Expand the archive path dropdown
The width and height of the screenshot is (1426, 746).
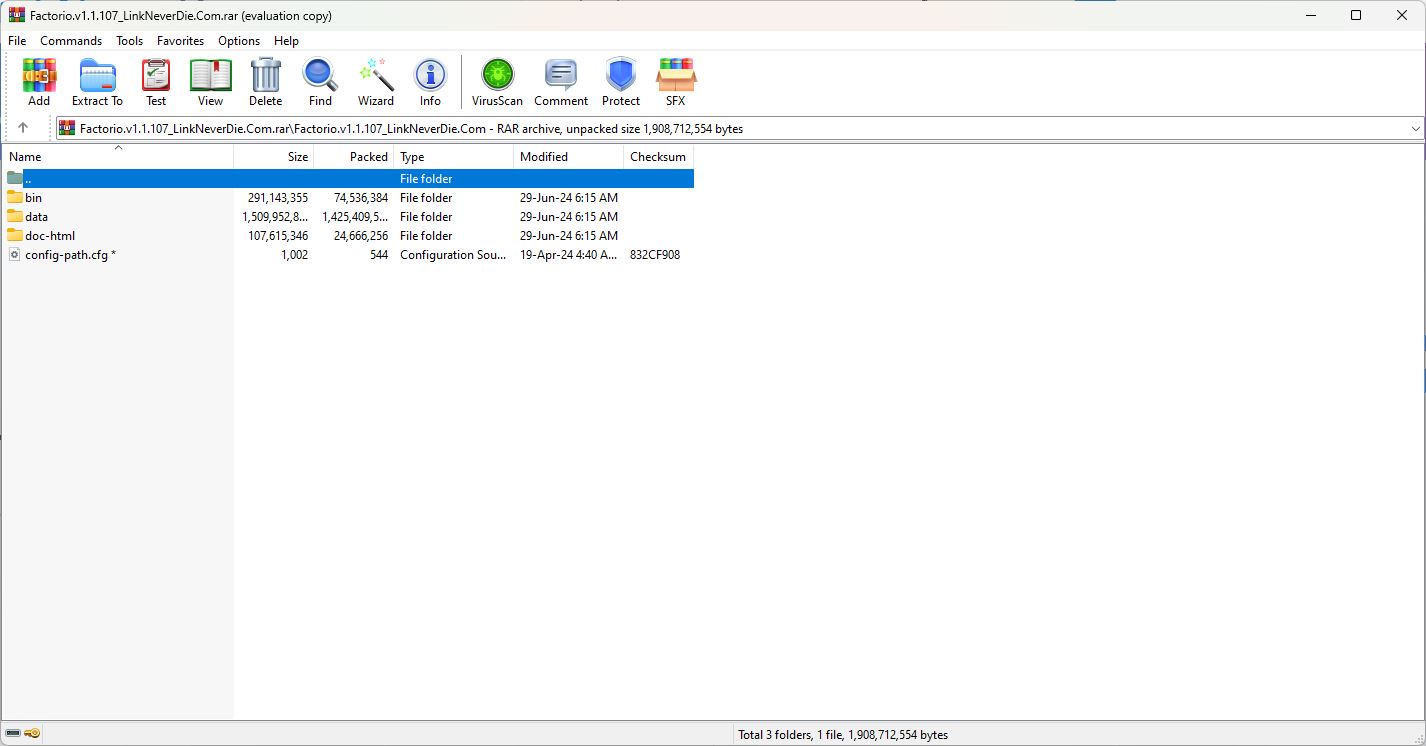(x=1415, y=129)
